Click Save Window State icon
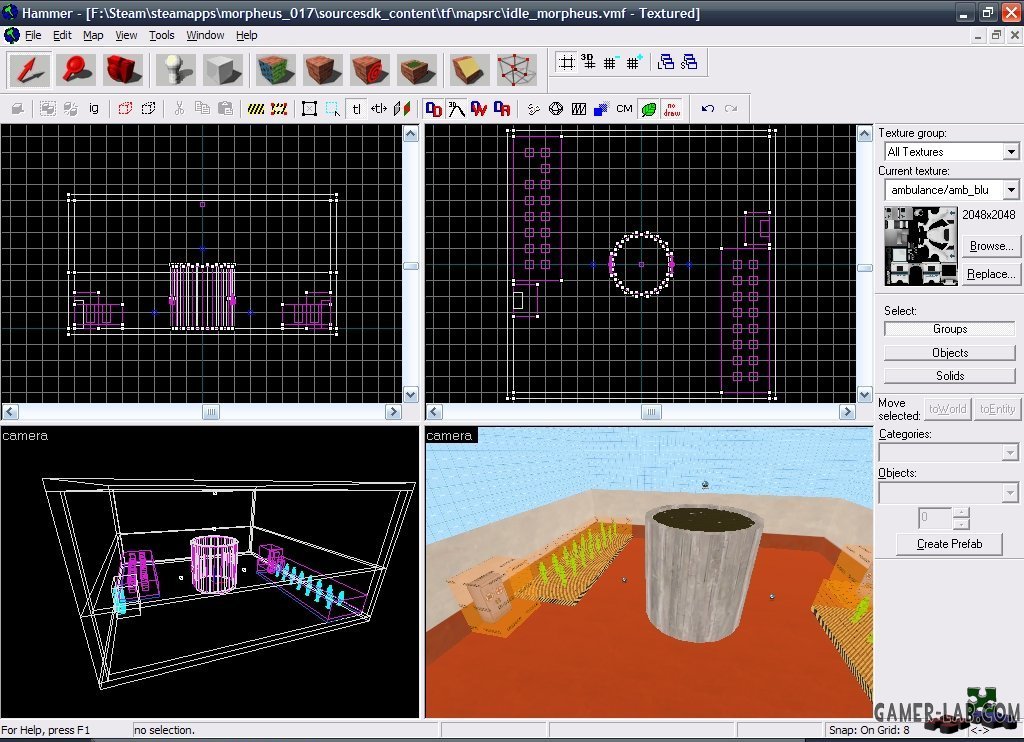Viewport: 1024px width, 742px height. coord(689,63)
